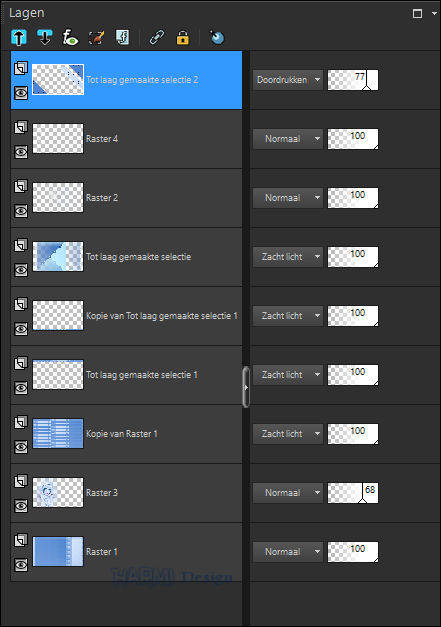Hide the Kopie van Raster 1 layer
The height and width of the screenshot is (627, 441).
pyautogui.click(x=21, y=447)
